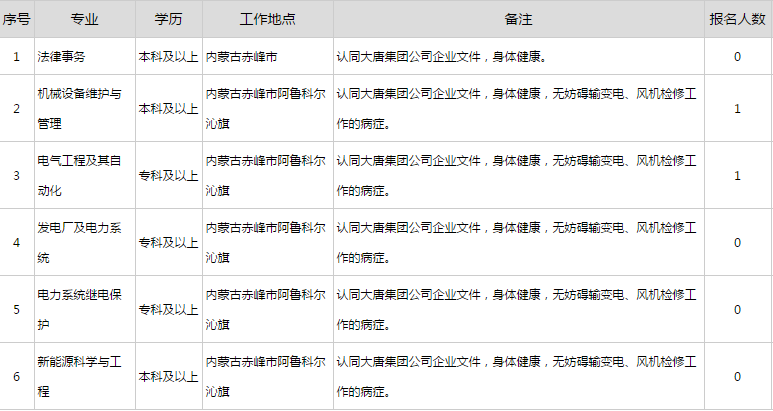Select registration count for 机械设备维护与管理
Viewport: 773px width, 411px height.
[737, 108]
